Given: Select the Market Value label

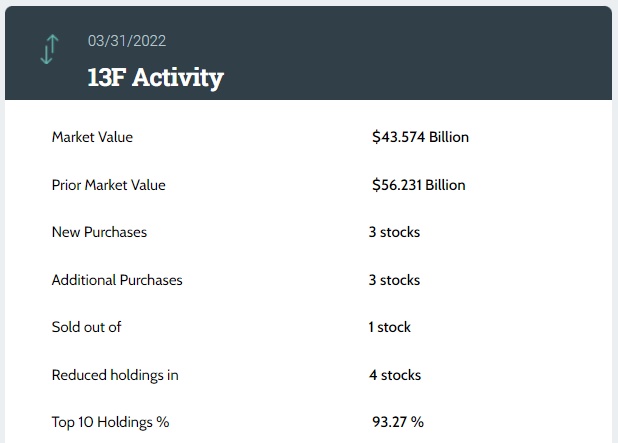Looking at the screenshot, I should [92, 137].
